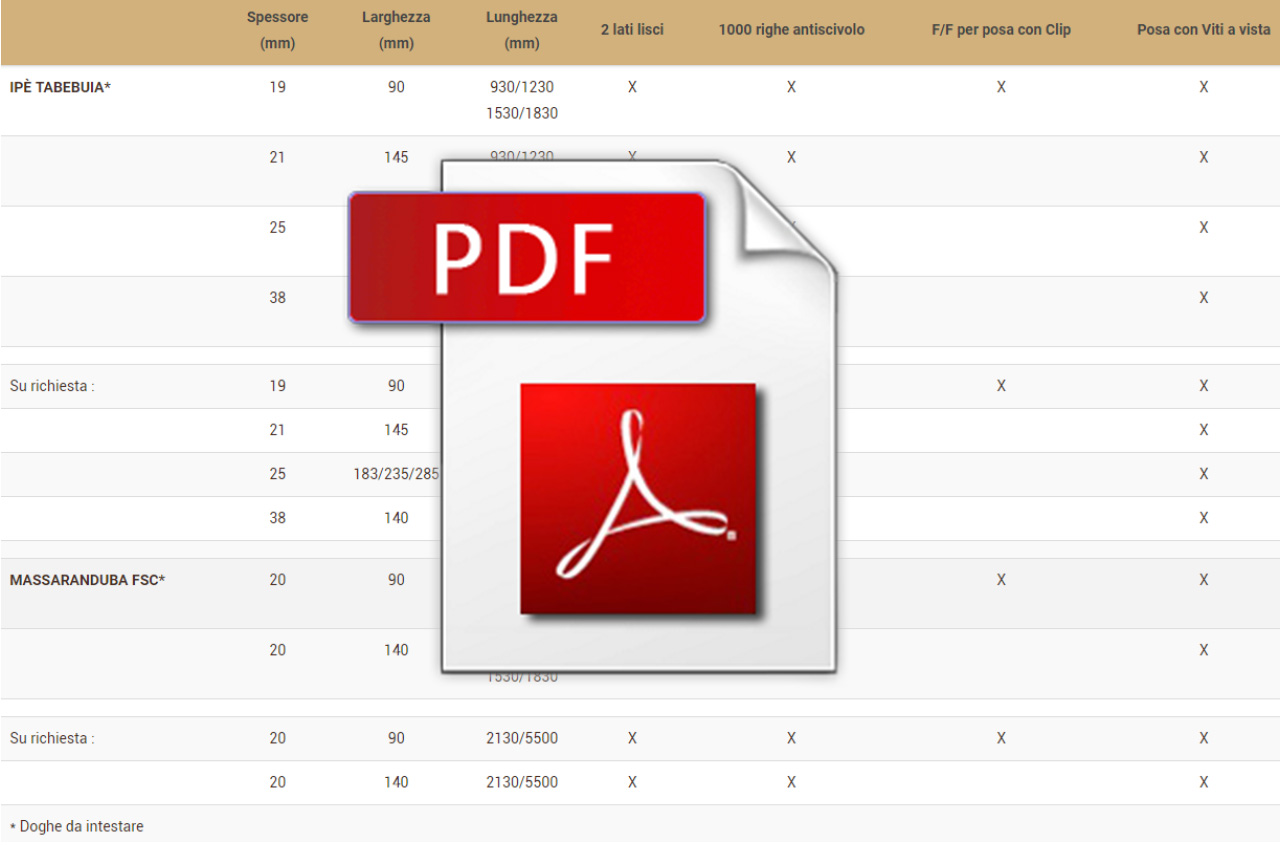Click the thickness 20 in MASSARANDUBA FSC* row

click(277, 580)
